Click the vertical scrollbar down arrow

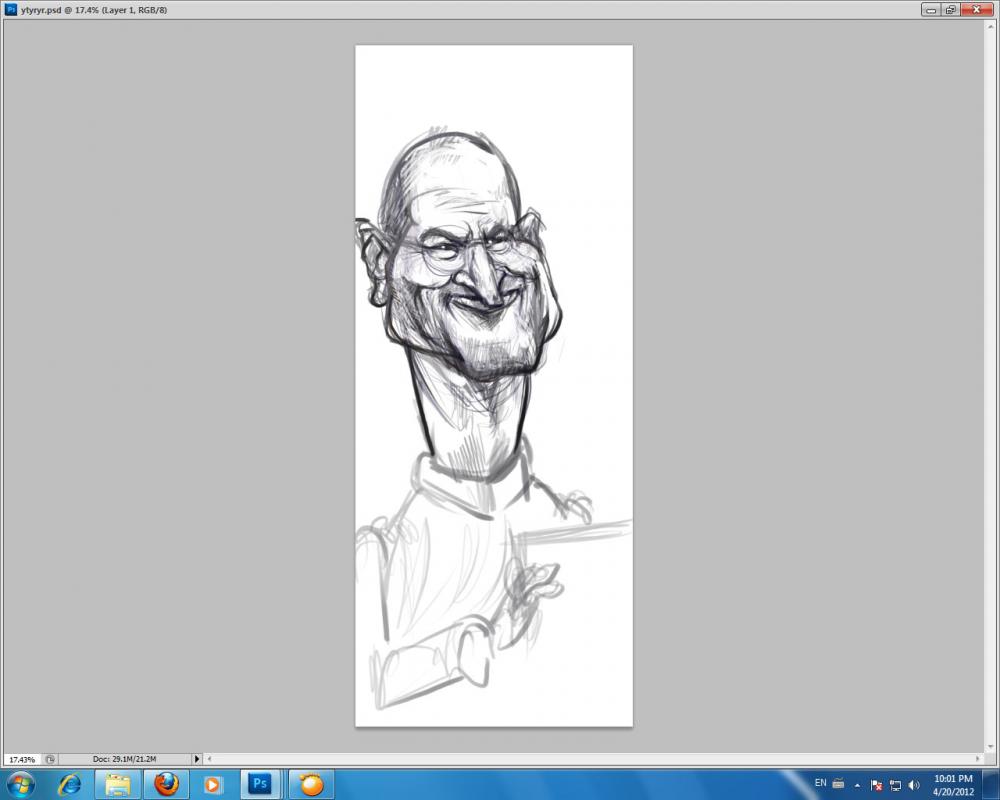point(991,747)
